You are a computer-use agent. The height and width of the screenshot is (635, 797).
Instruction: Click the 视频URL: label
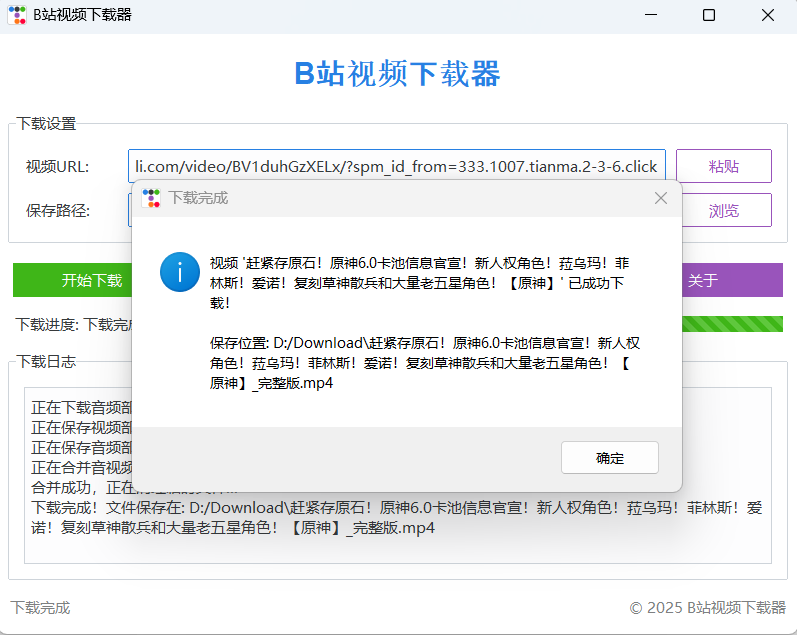57,167
